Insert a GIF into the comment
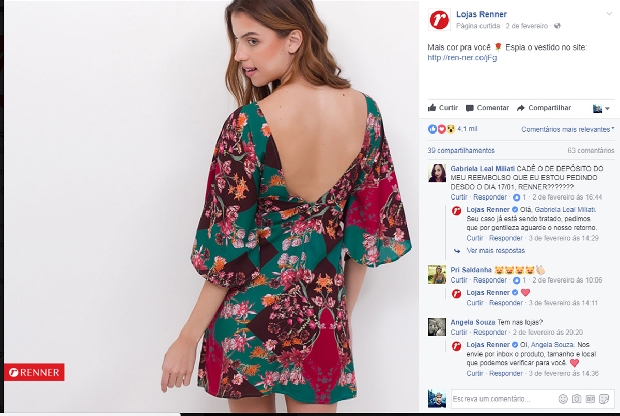This screenshot has width=620, height=416. [x=590, y=399]
